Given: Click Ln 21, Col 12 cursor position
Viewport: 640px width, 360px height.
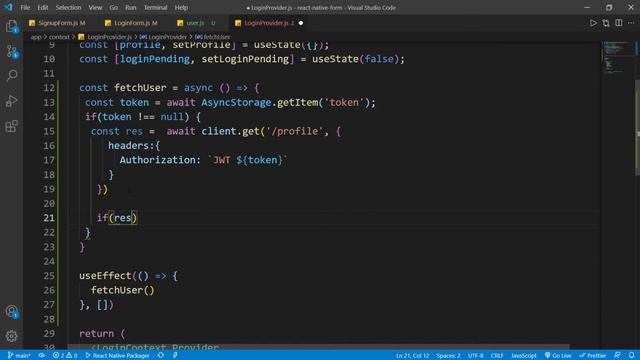Looking at the screenshot, I should pos(412,356).
